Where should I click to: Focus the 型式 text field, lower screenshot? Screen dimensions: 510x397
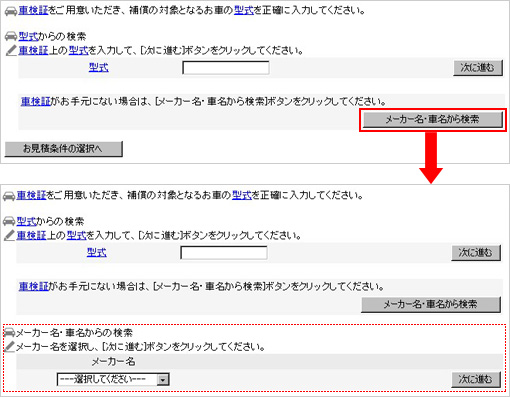coord(224,253)
